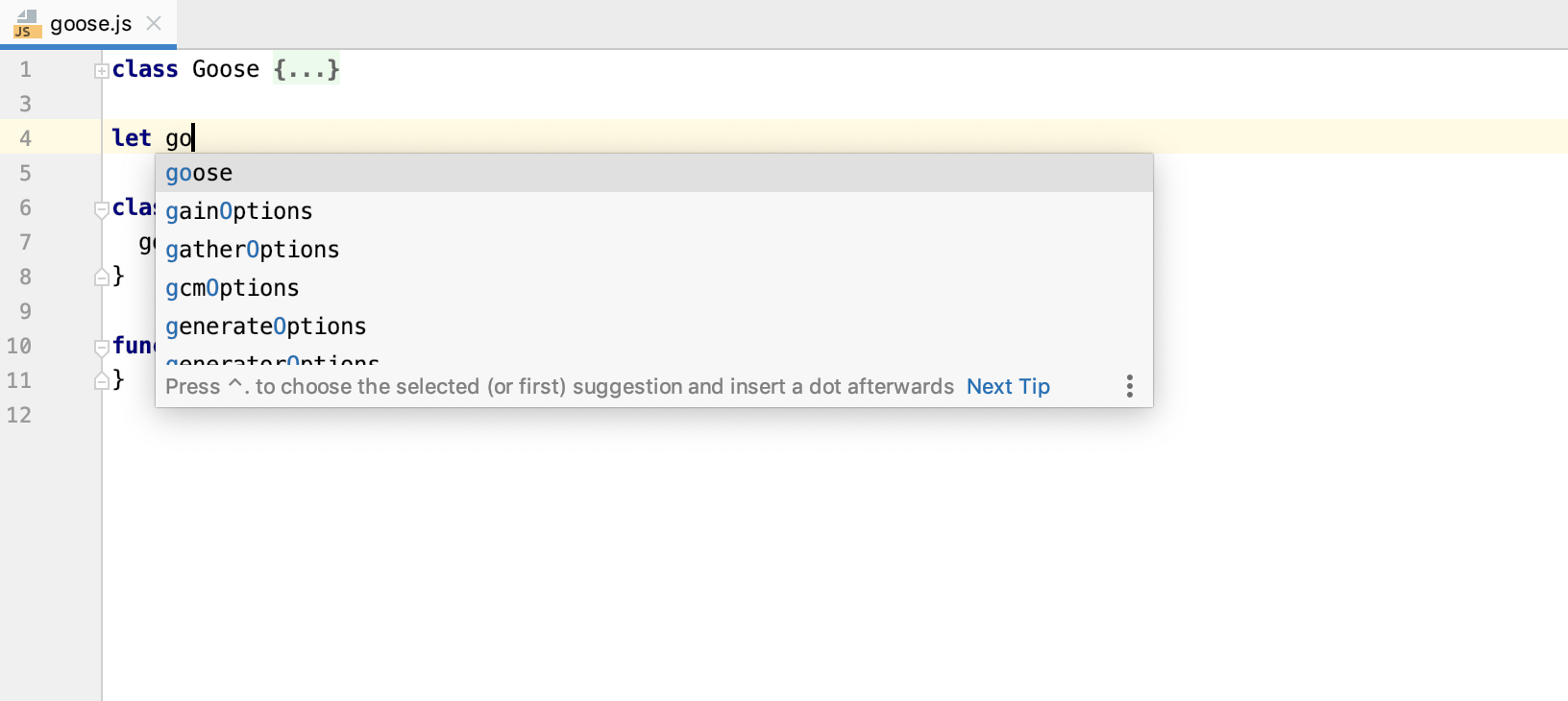This screenshot has height=701, width=1568.
Task: Click the Goose class name on line 1
Action: 225,69
